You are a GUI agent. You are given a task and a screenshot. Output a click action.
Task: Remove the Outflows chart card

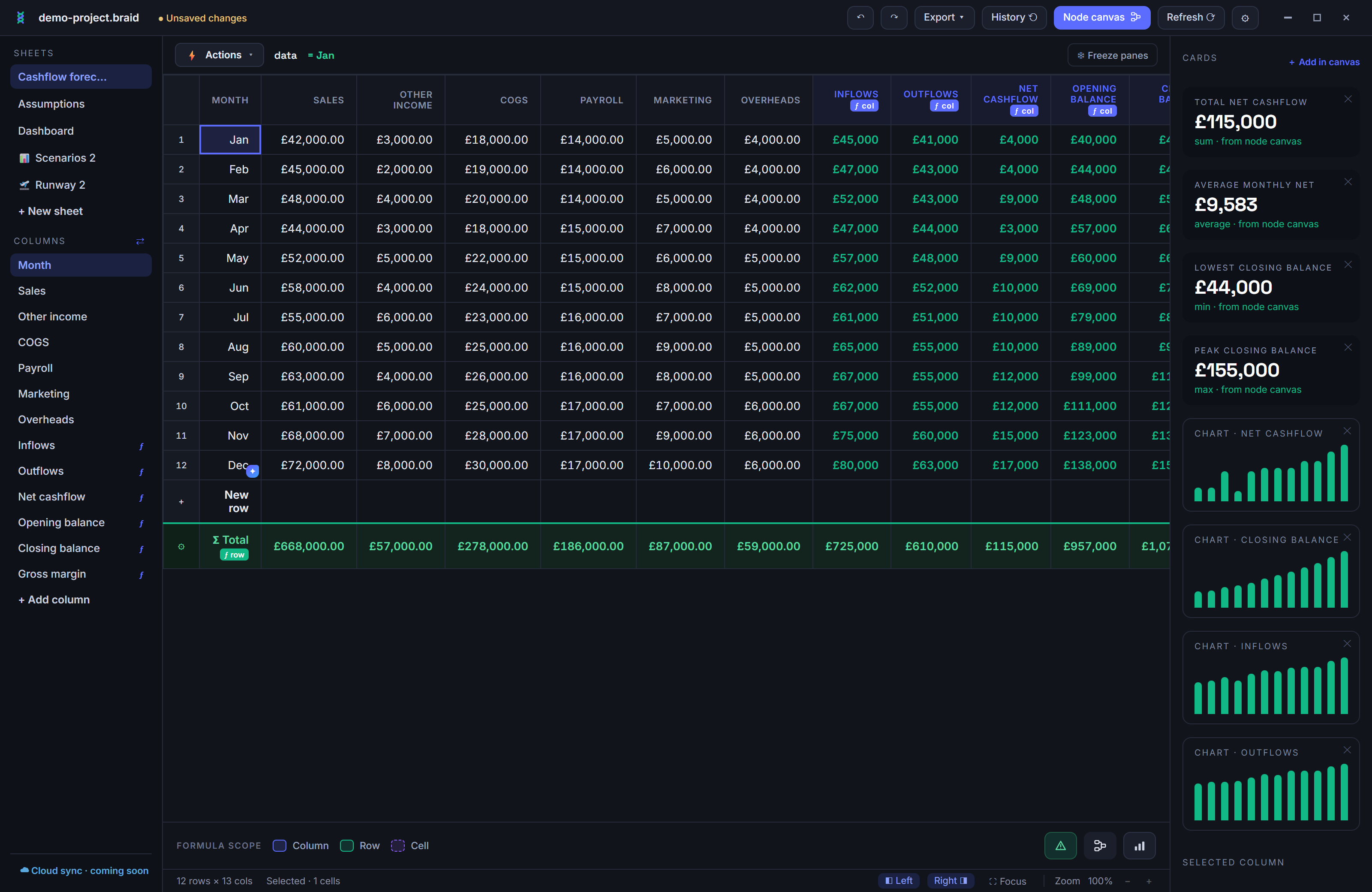click(x=1347, y=750)
